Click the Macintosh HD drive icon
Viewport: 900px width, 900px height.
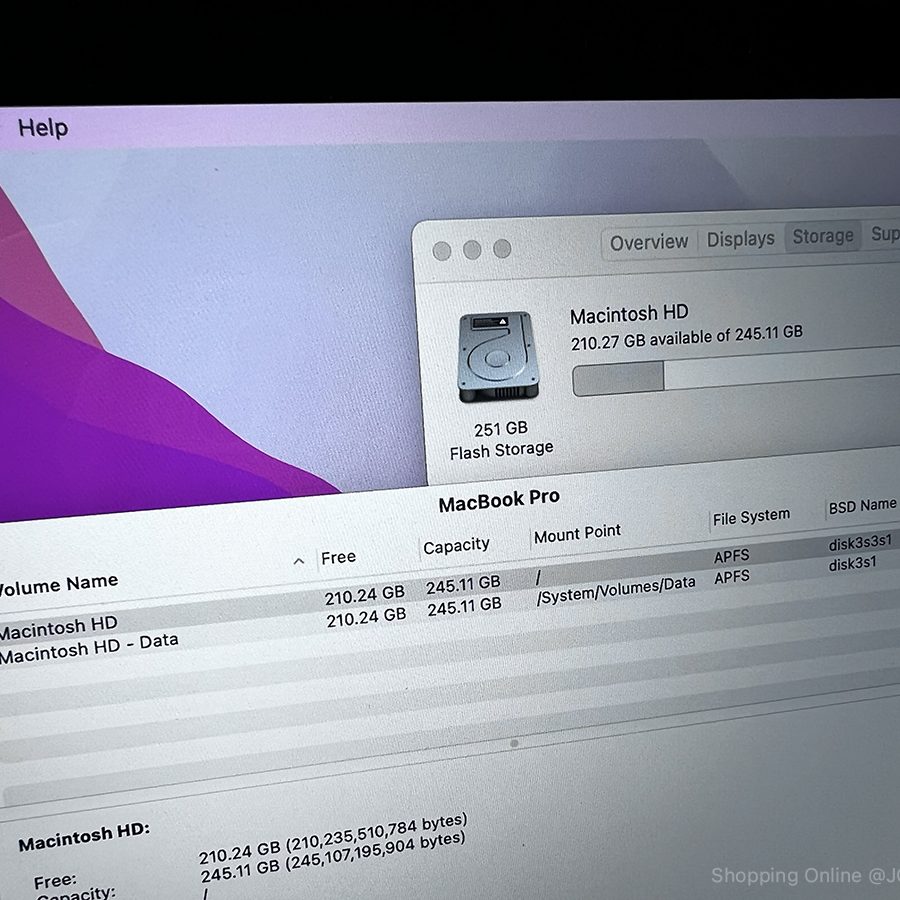[x=498, y=357]
